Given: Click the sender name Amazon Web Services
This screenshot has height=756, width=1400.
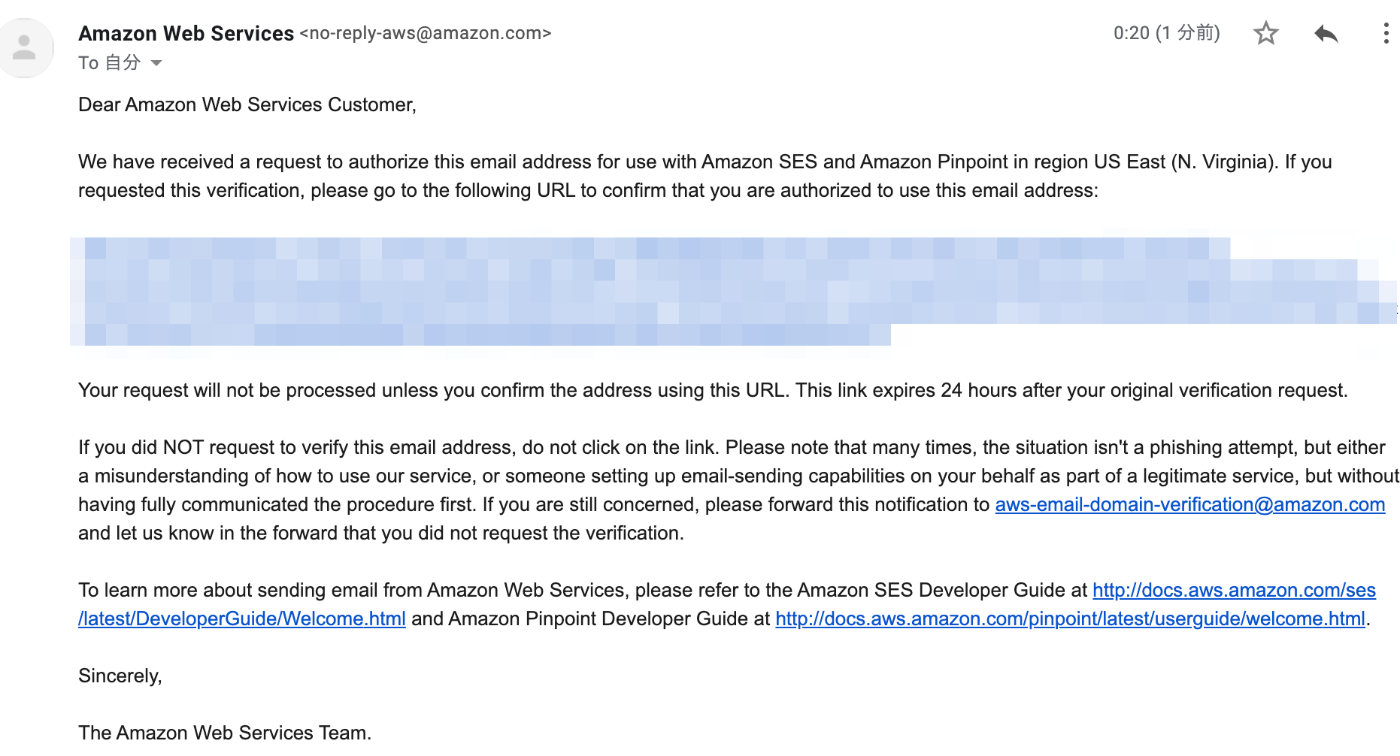Looking at the screenshot, I should pos(186,33).
